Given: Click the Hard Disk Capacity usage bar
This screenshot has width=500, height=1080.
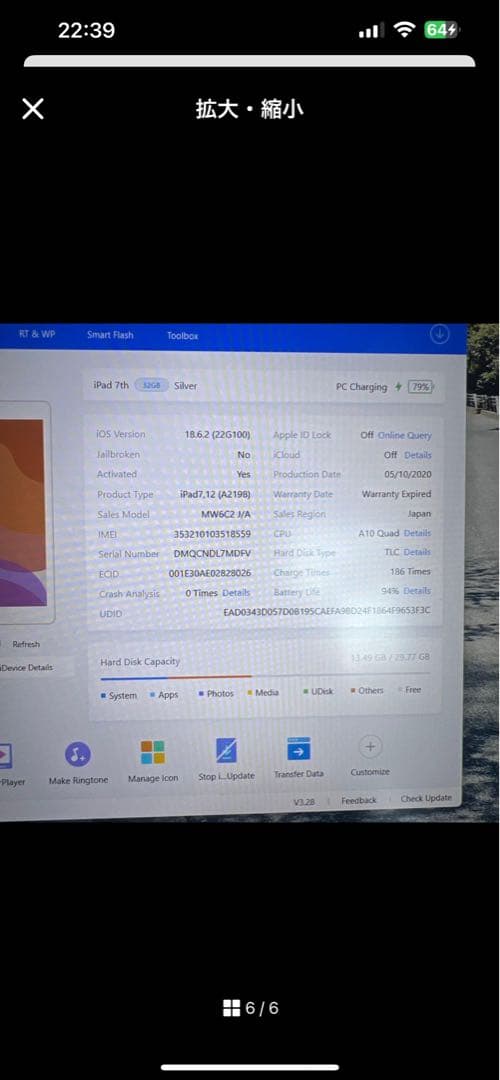Looking at the screenshot, I should (x=265, y=676).
